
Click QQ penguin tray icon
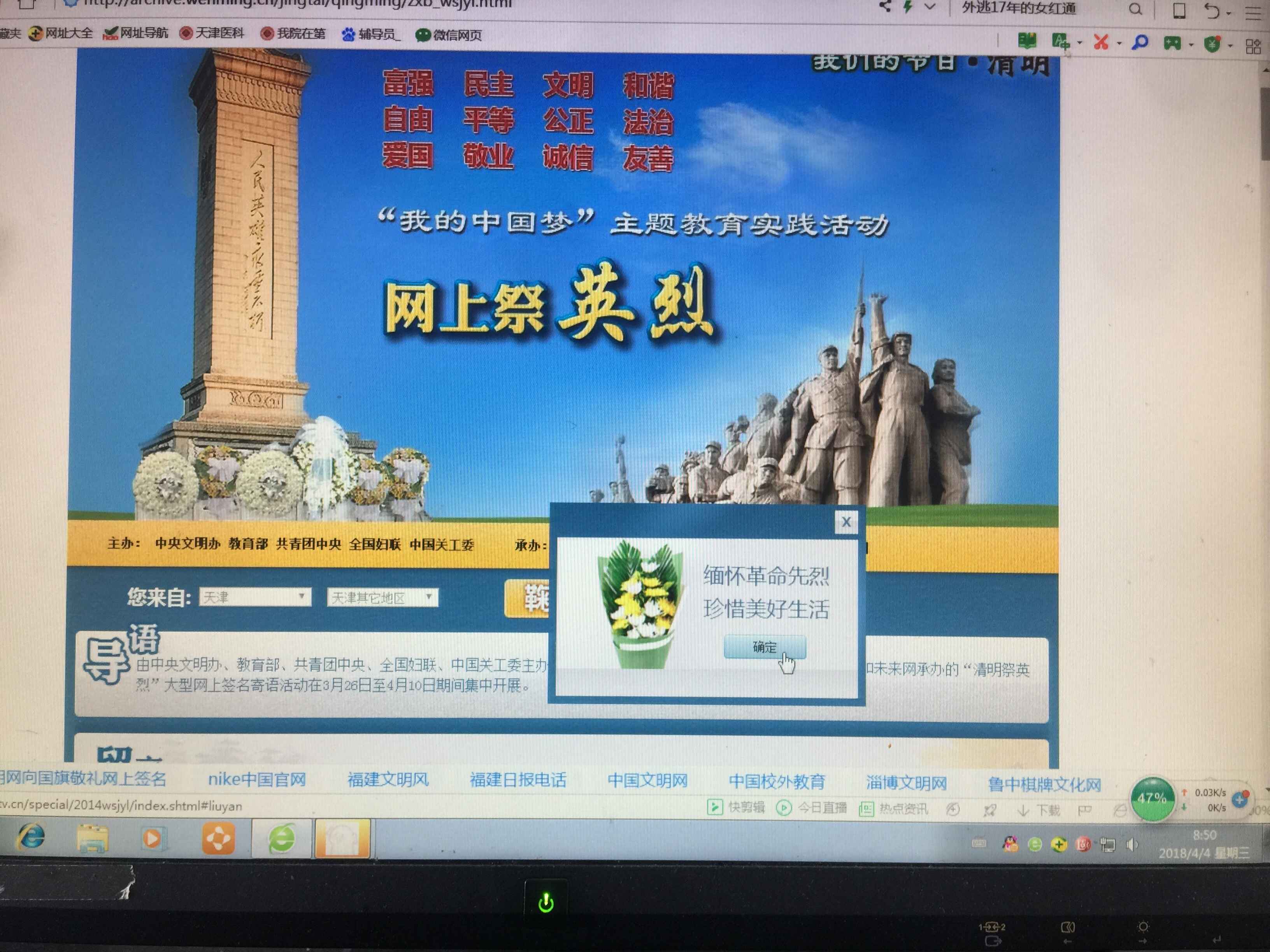1010,843
